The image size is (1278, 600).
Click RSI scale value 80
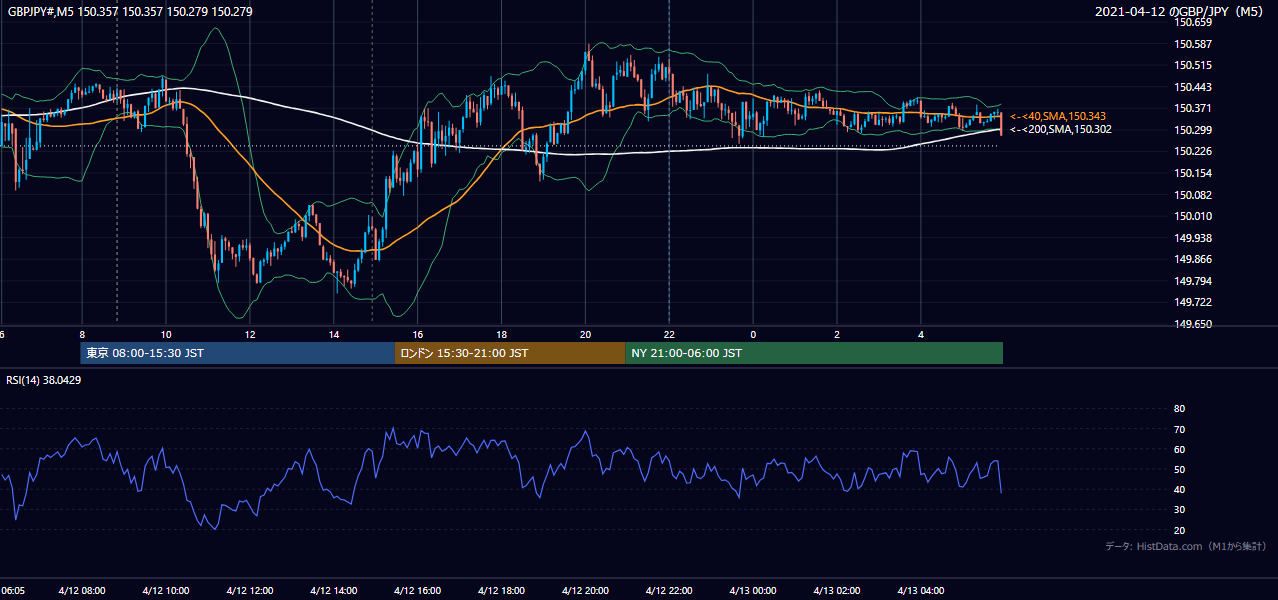(1179, 409)
